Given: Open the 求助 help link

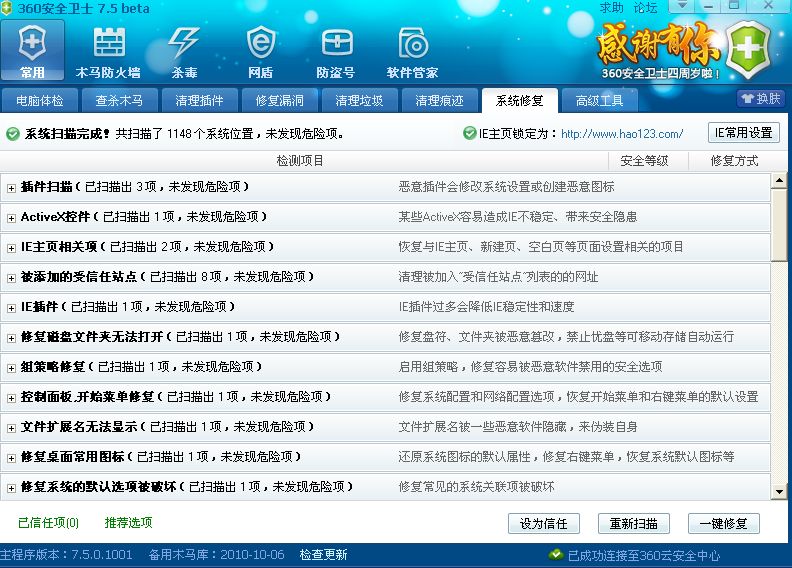Looking at the screenshot, I should (612, 7).
